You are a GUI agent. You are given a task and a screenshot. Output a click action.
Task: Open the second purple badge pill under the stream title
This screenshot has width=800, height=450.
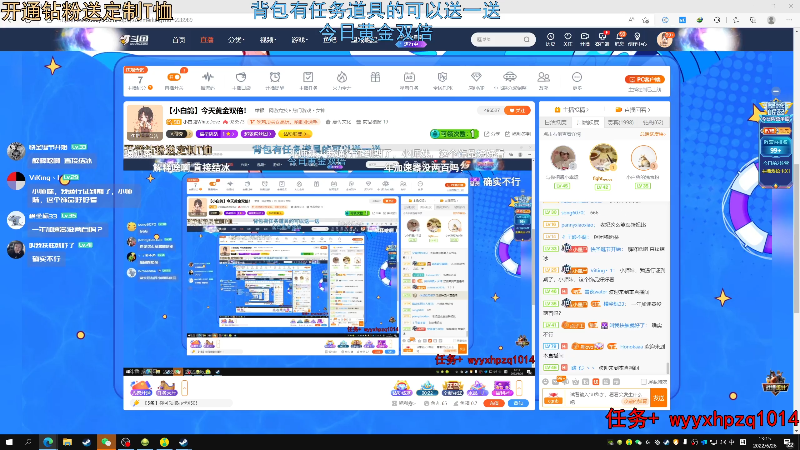pyautogui.click(x=258, y=134)
